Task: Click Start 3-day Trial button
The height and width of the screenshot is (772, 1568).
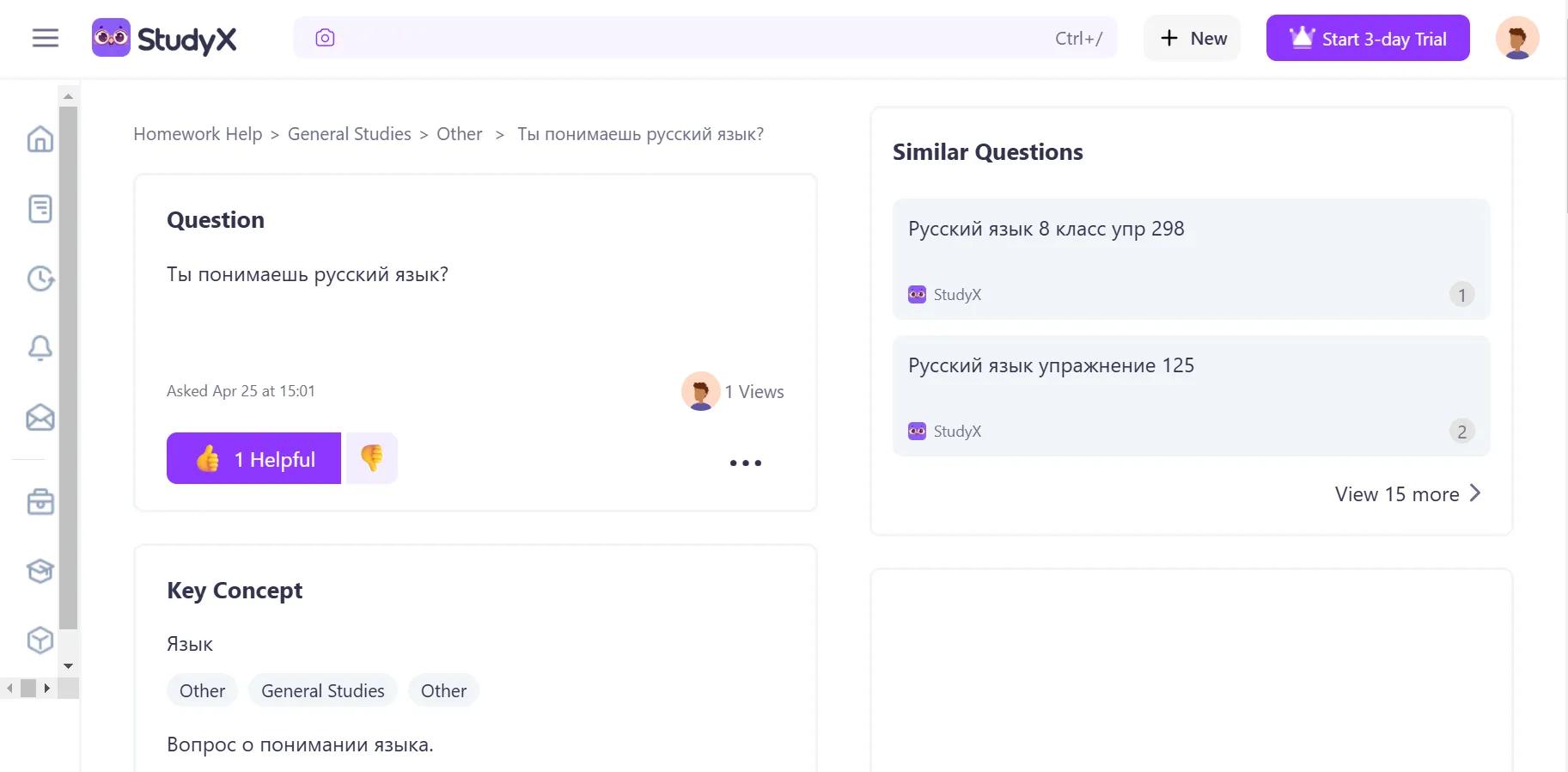Action: click(x=1368, y=38)
